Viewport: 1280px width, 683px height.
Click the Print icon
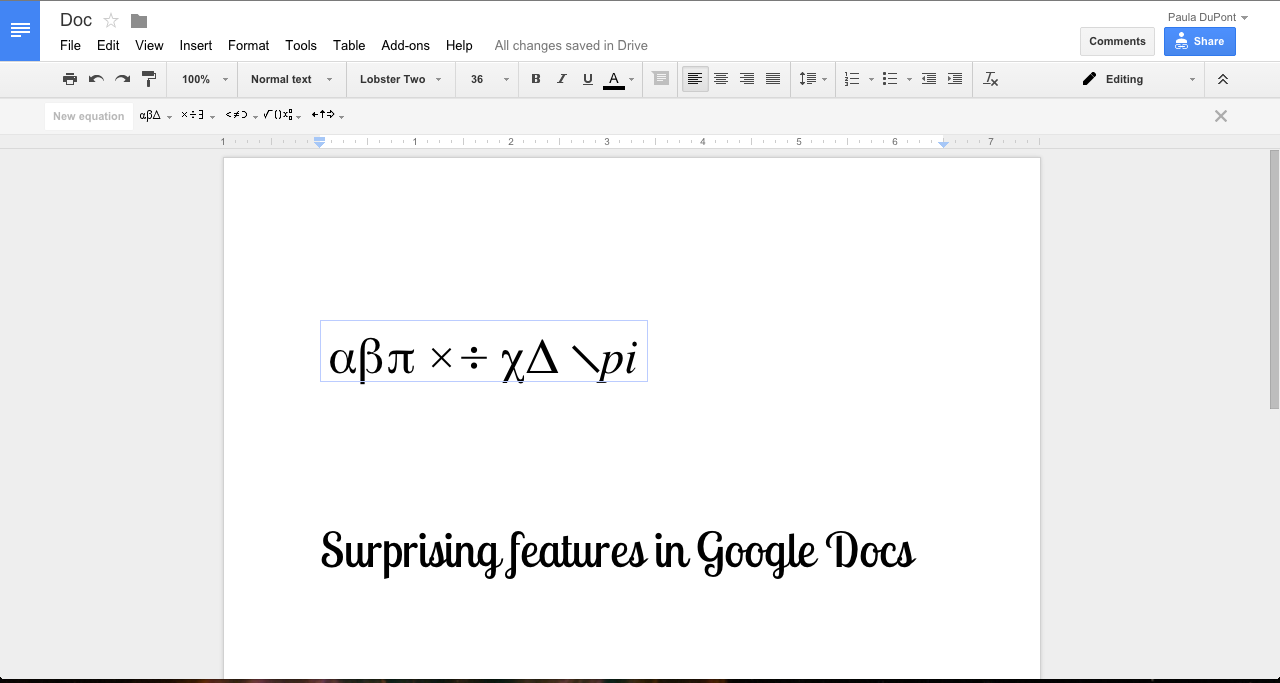click(69, 79)
